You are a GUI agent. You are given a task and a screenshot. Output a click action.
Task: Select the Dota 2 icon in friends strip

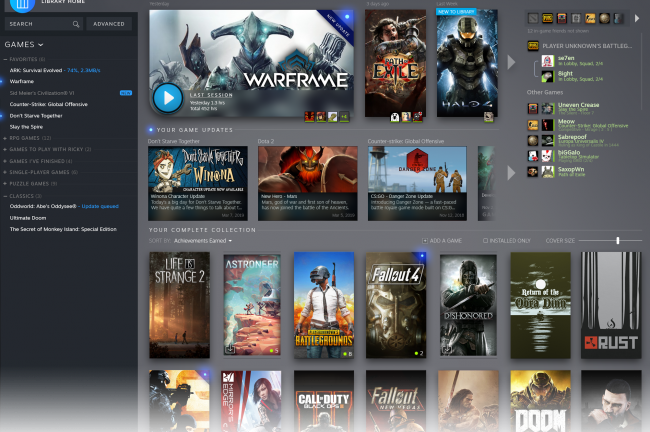click(x=533, y=18)
